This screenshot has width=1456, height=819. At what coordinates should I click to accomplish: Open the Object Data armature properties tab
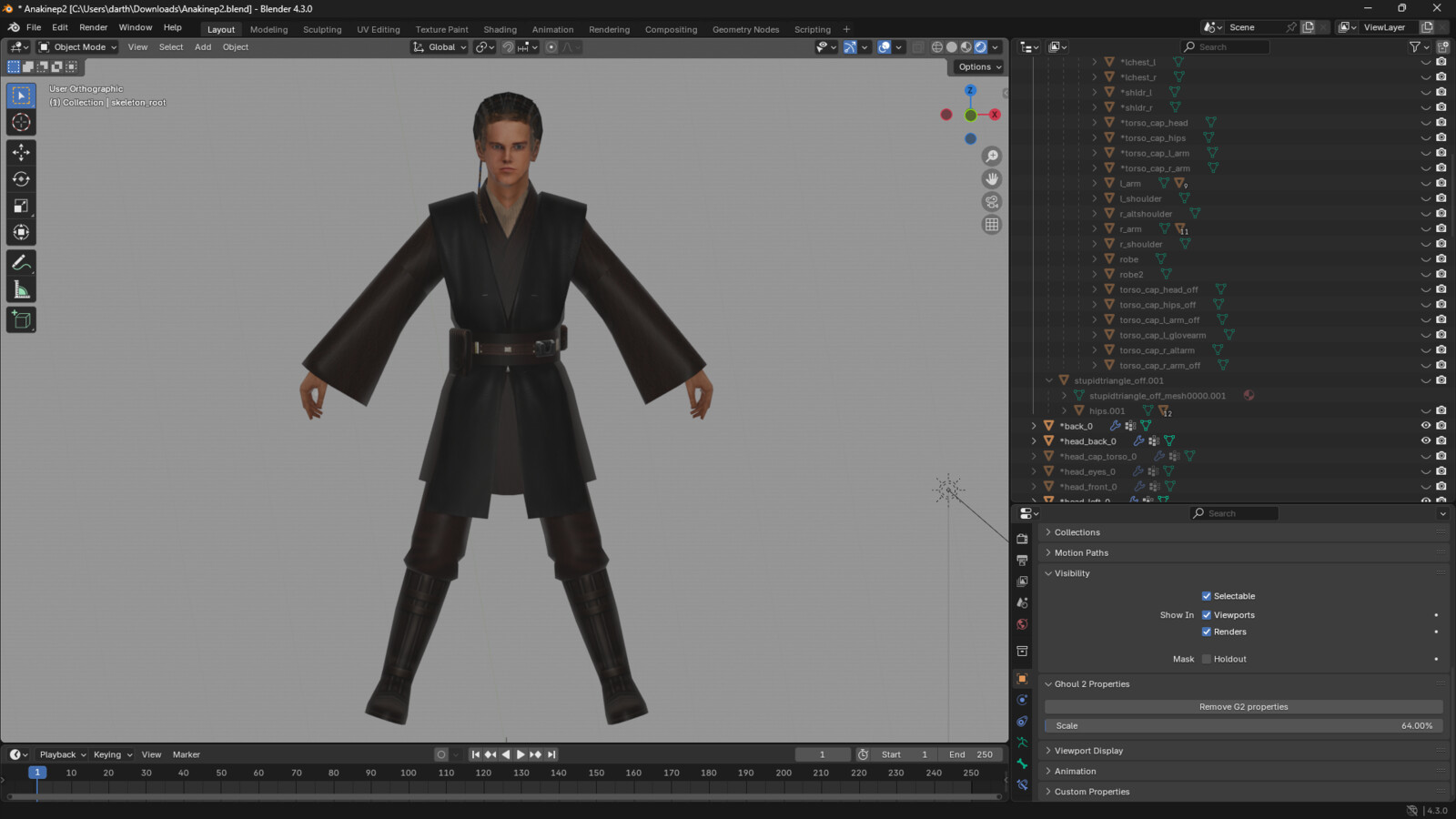point(1022,743)
